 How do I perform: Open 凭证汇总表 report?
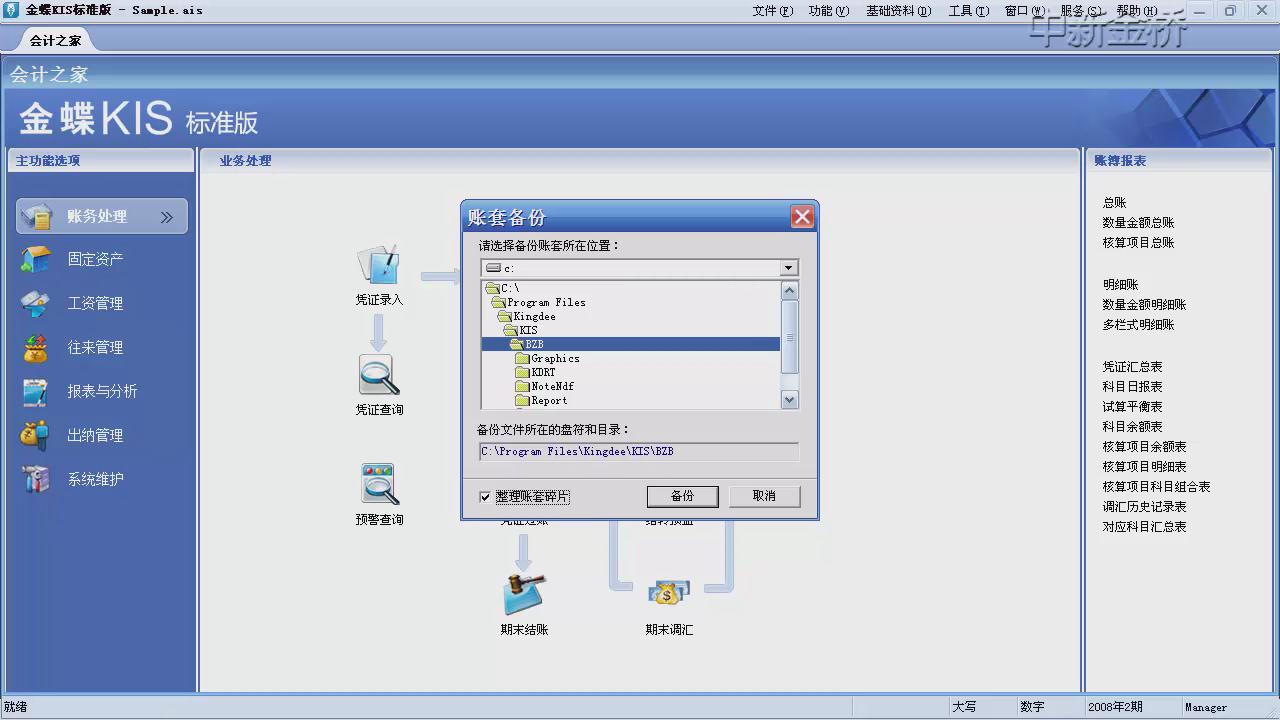click(x=1132, y=367)
